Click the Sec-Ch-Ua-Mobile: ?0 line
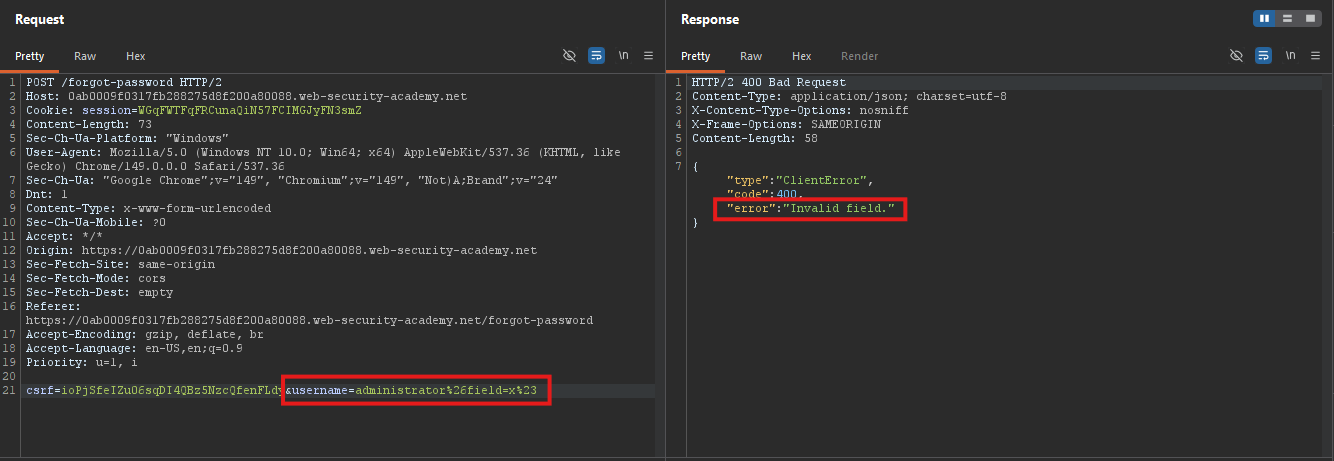 coord(96,223)
